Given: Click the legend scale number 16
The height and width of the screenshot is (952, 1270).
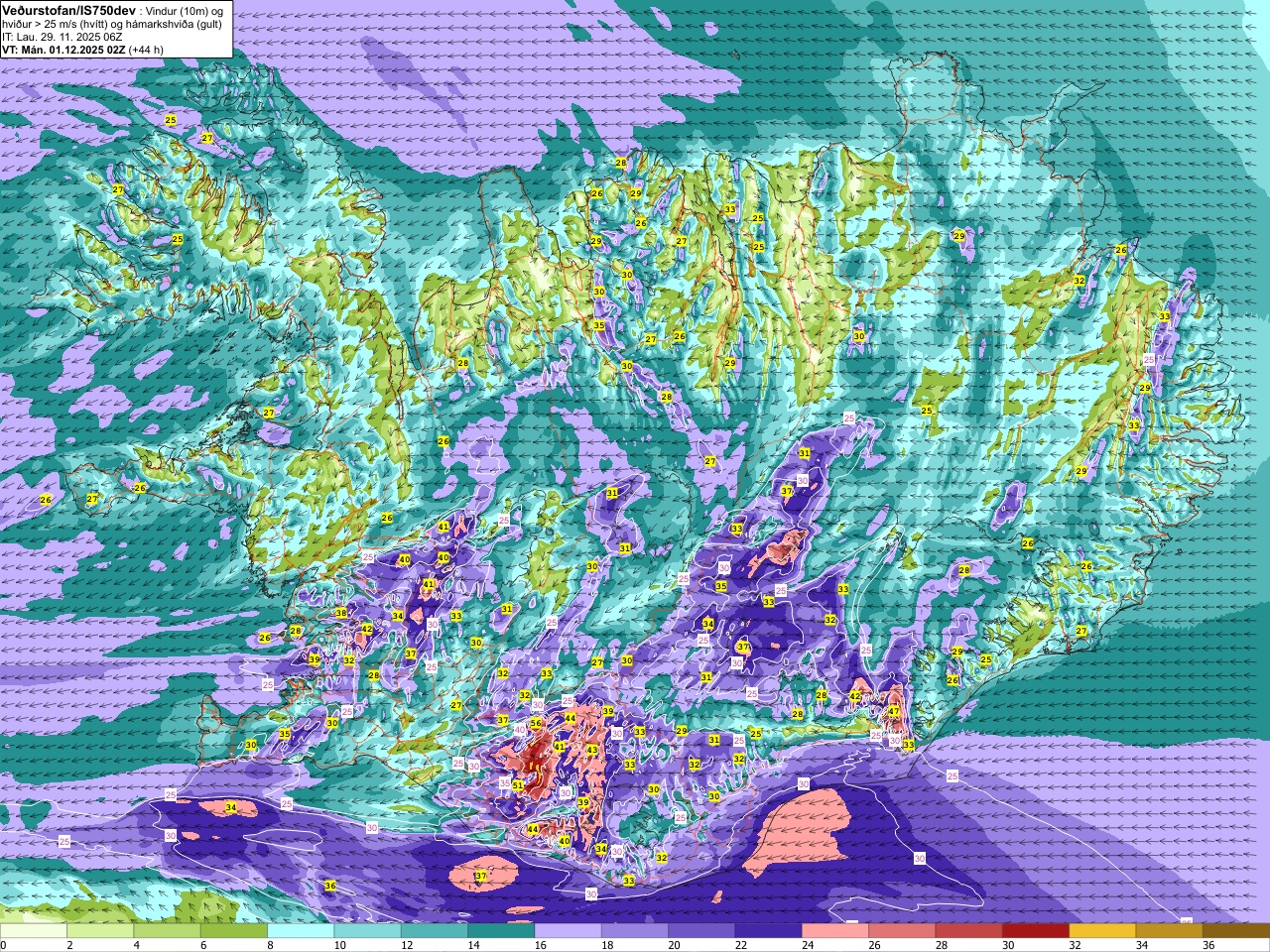Looking at the screenshot, I should (x=541, y=945).
